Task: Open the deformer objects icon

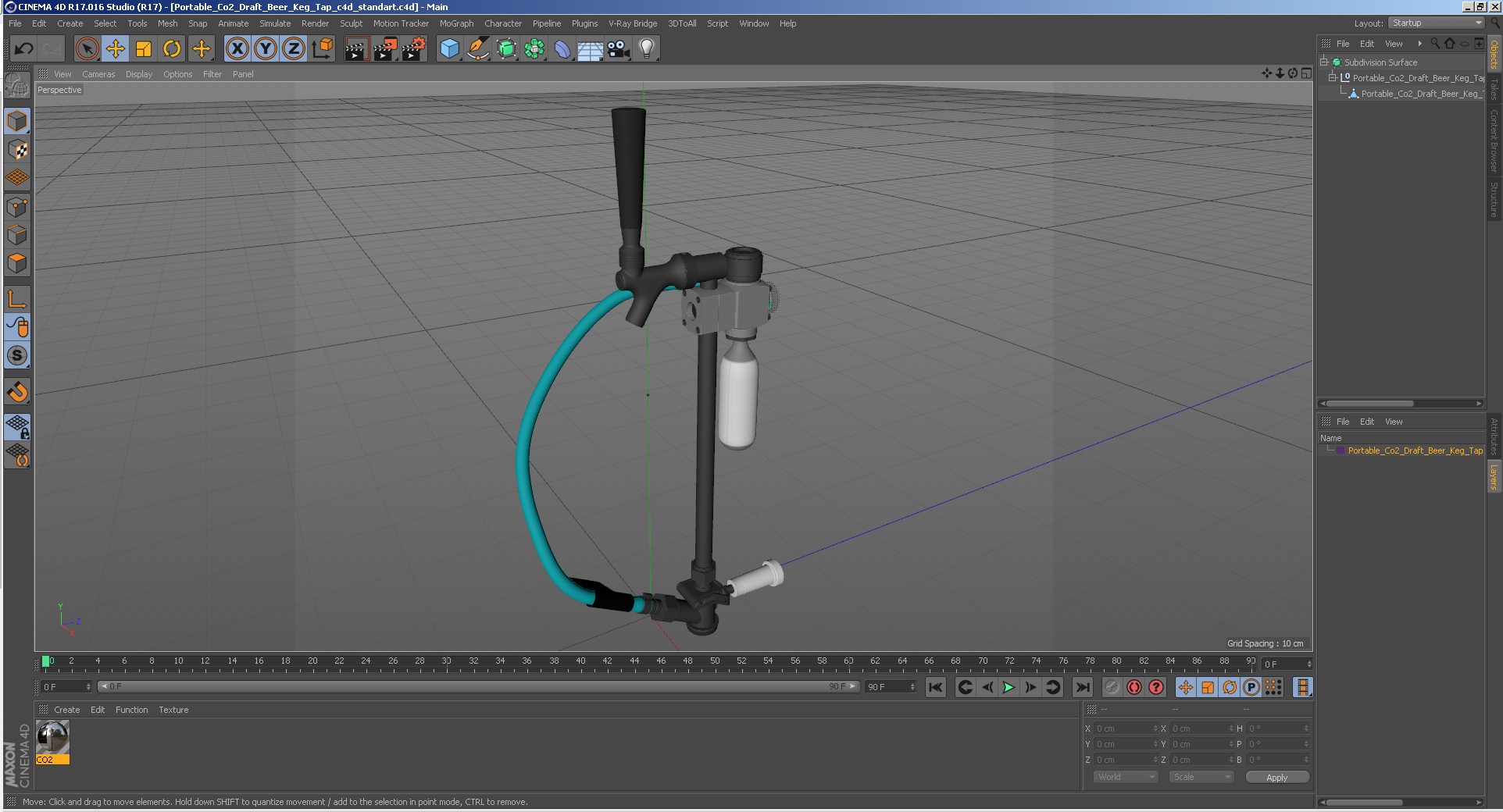Action: (x=562, y=49)
